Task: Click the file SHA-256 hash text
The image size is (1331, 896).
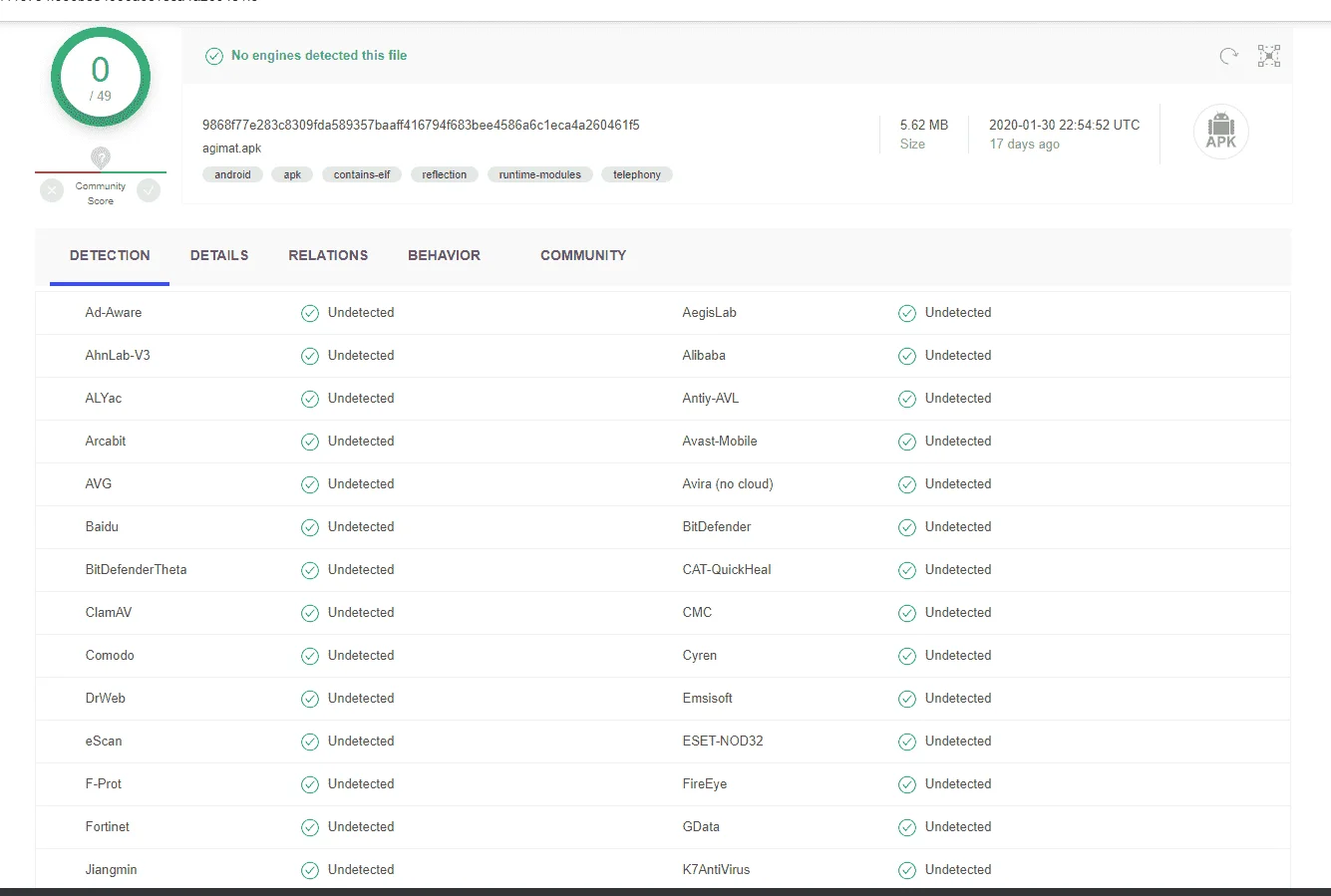Action: coord(421,126)
